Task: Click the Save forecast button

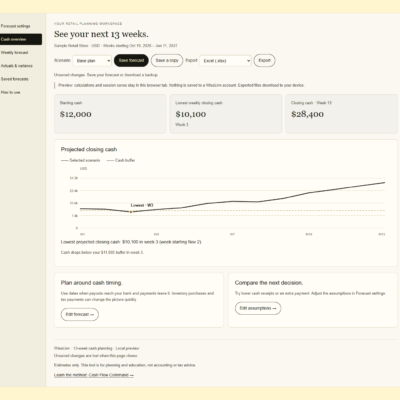Action: 131,60
